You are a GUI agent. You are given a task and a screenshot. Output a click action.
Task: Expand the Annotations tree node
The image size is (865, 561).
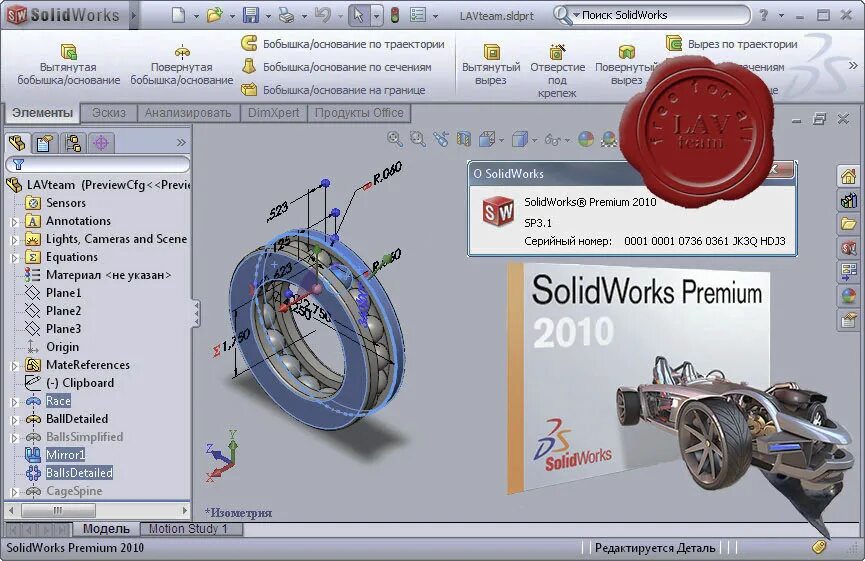(x=14, y=222)
